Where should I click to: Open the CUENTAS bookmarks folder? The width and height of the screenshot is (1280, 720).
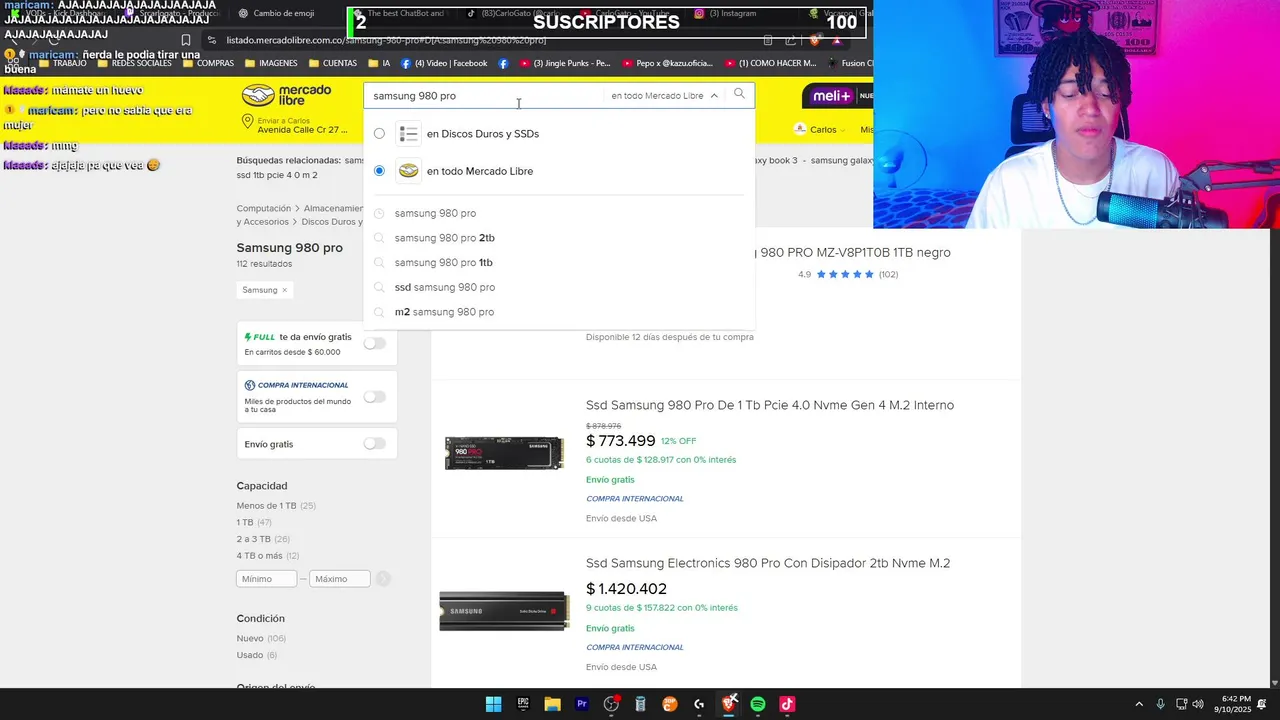(332, 63)
